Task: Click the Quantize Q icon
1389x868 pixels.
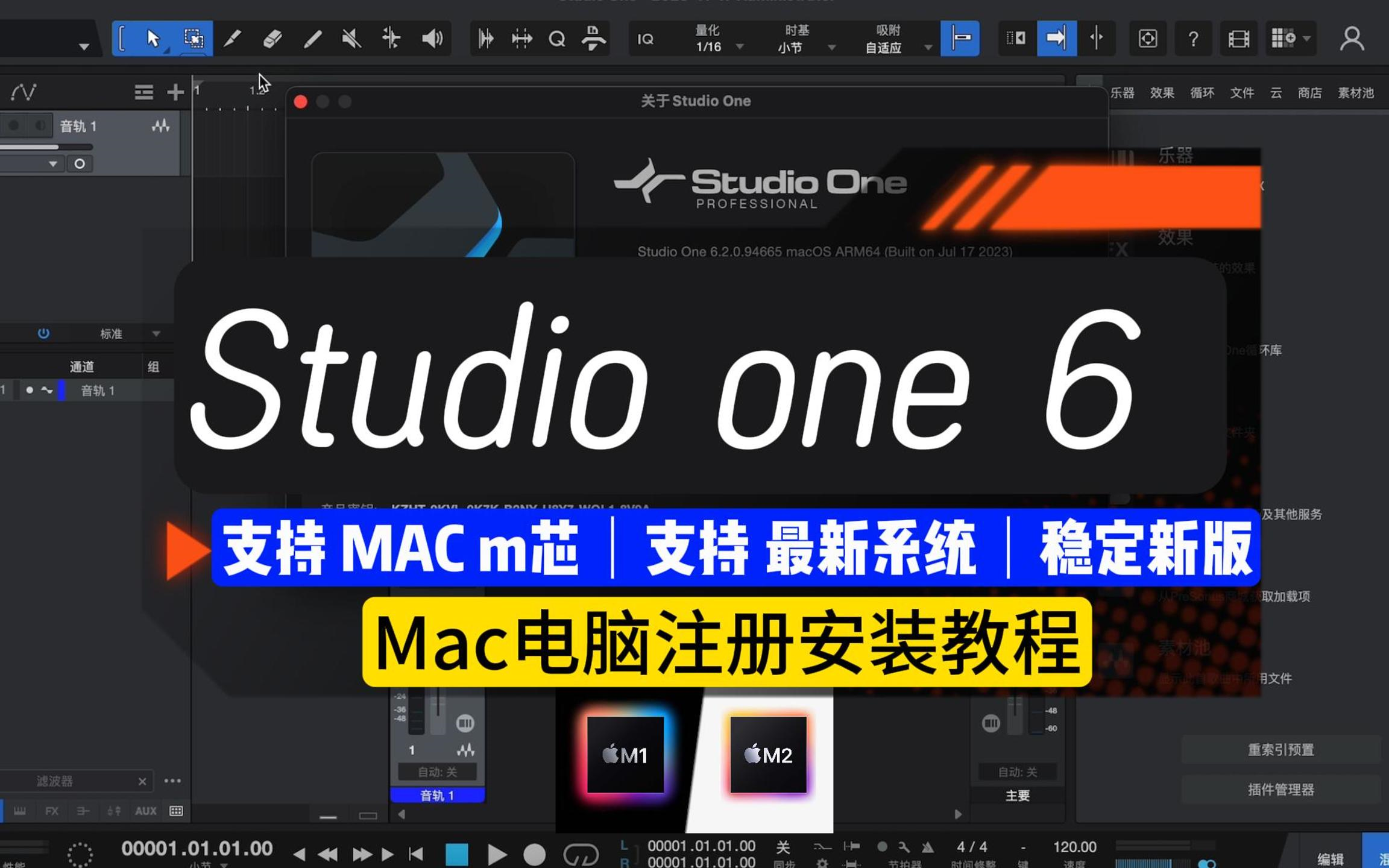Action: tap(557, 39)
